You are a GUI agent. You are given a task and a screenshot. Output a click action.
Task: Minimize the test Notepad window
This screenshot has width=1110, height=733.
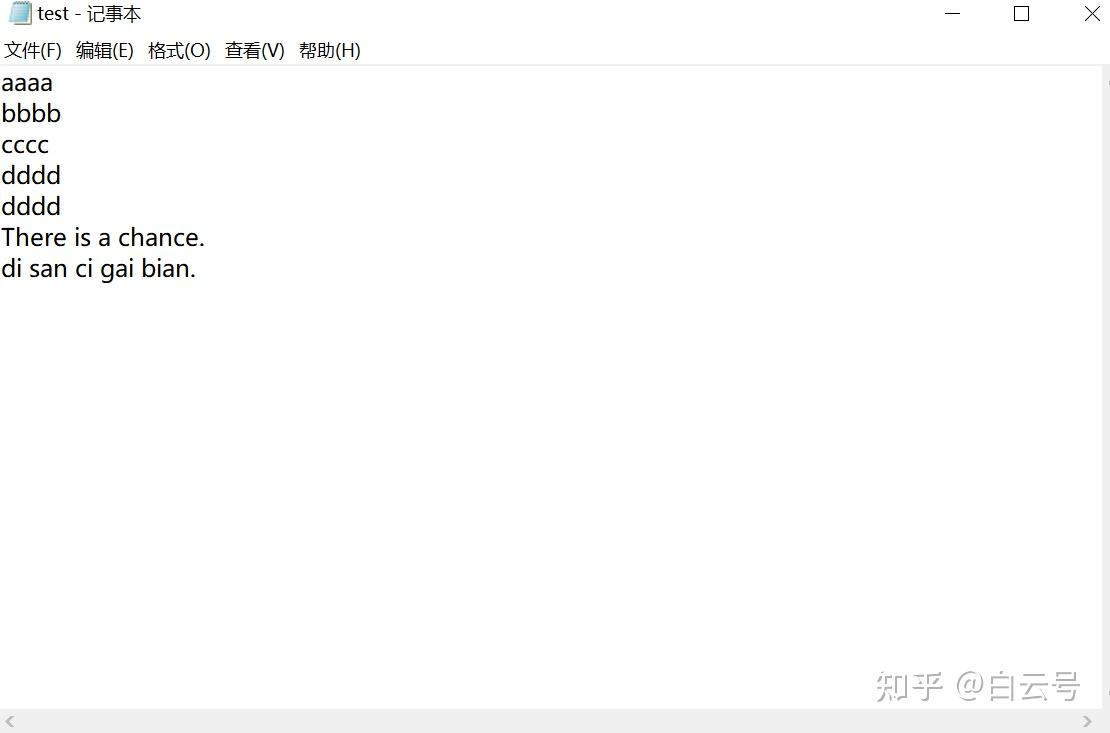953,13
